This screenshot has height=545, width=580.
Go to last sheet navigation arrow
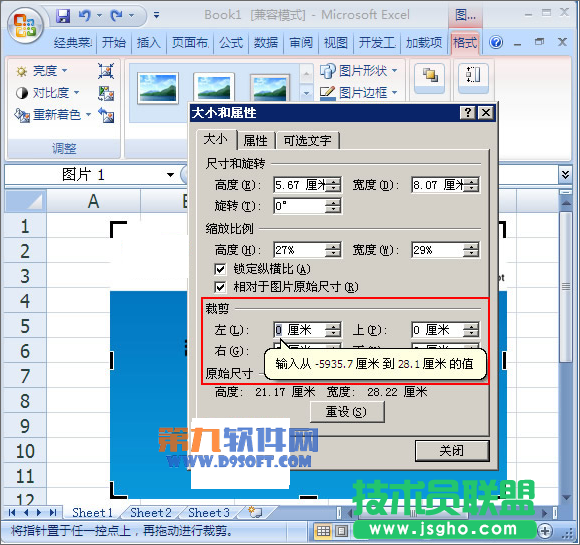pyautogui.click(x=53, y=512)
